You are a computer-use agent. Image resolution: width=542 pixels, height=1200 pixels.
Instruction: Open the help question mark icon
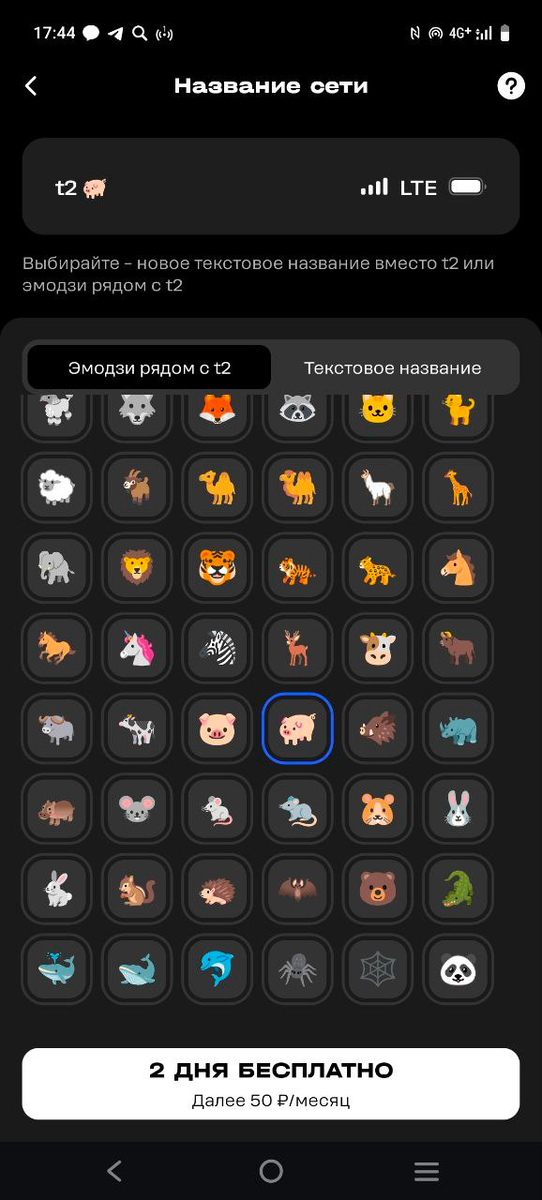511,86
